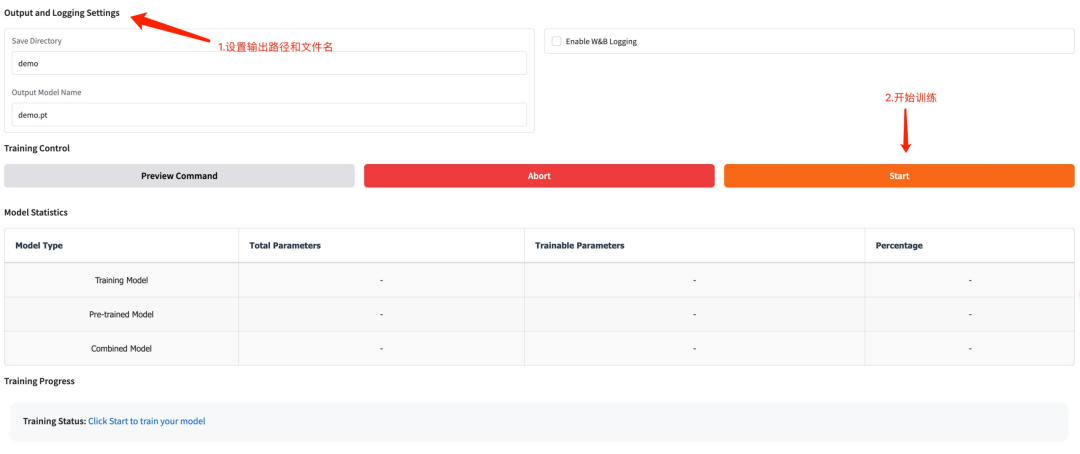Viewport: 1080px width, 454px height.
Task: Select the Trainable Parameters column header
Action: pyautogui.click(x=579, y=245)
